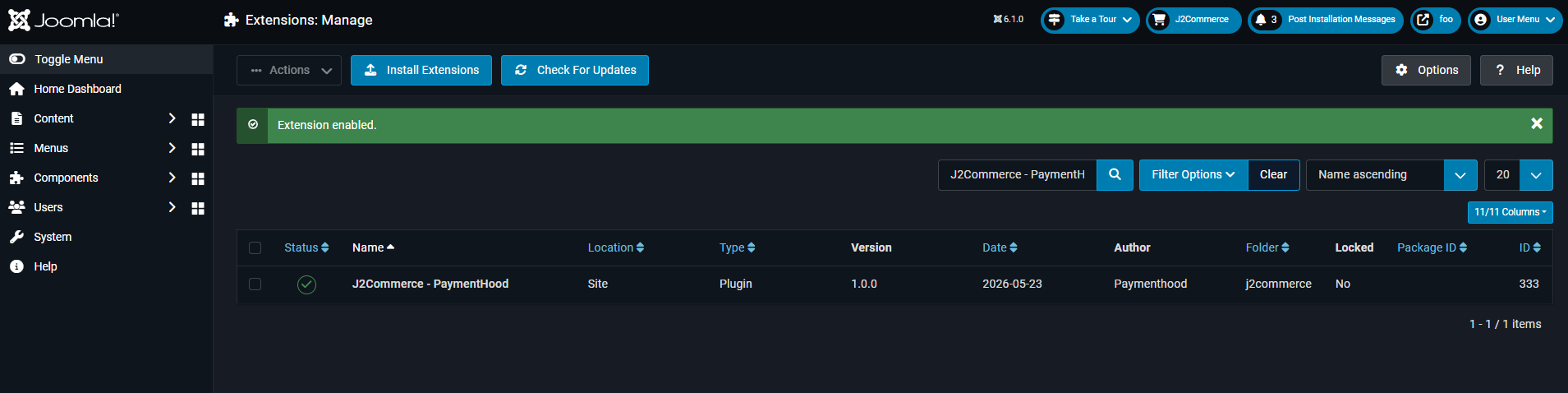Screen dimensions: 1568x393
Task: Toggle Filter Options panel
Action: [1193, 174]
